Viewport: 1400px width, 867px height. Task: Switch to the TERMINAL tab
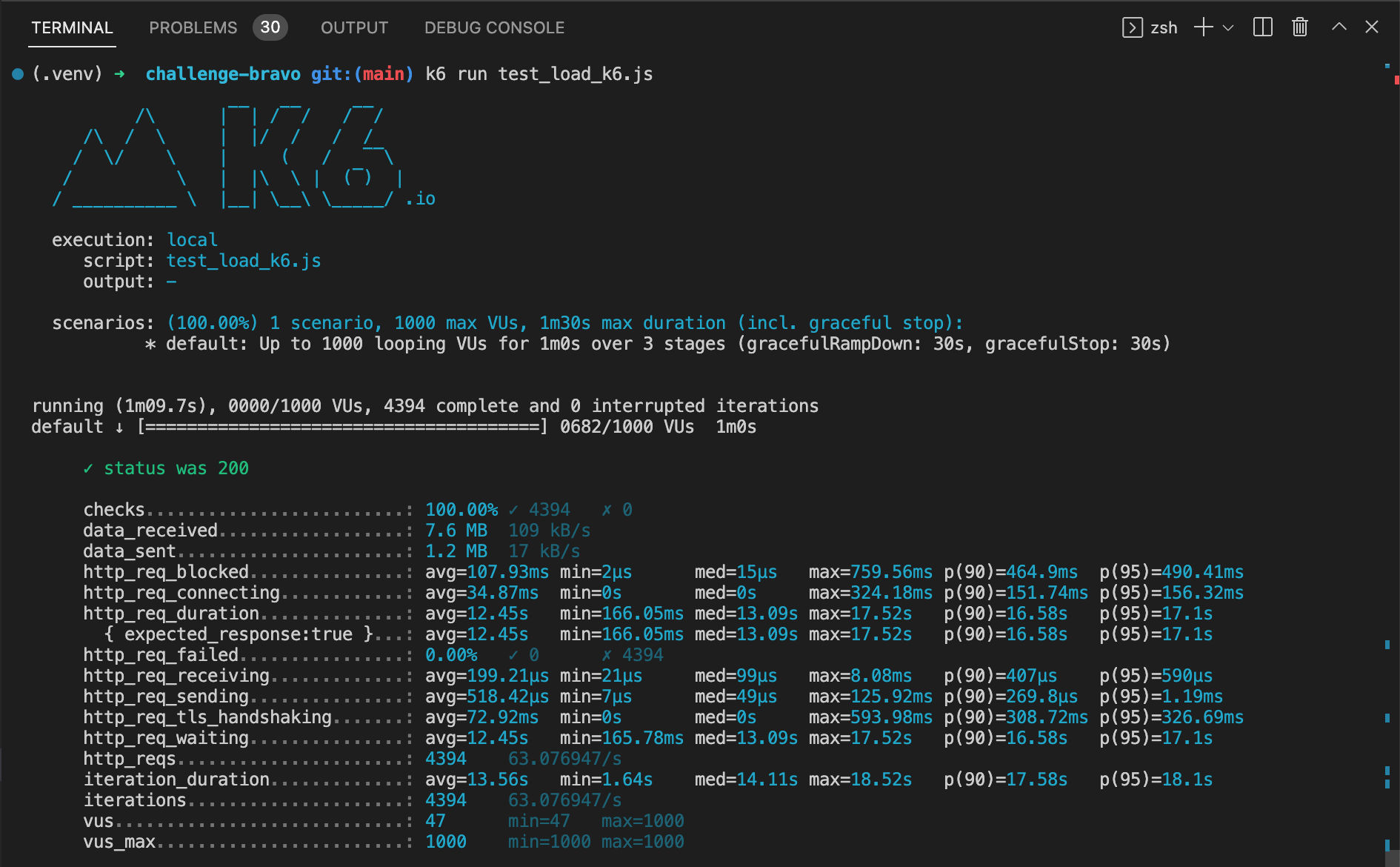click(x=72, y=27)
